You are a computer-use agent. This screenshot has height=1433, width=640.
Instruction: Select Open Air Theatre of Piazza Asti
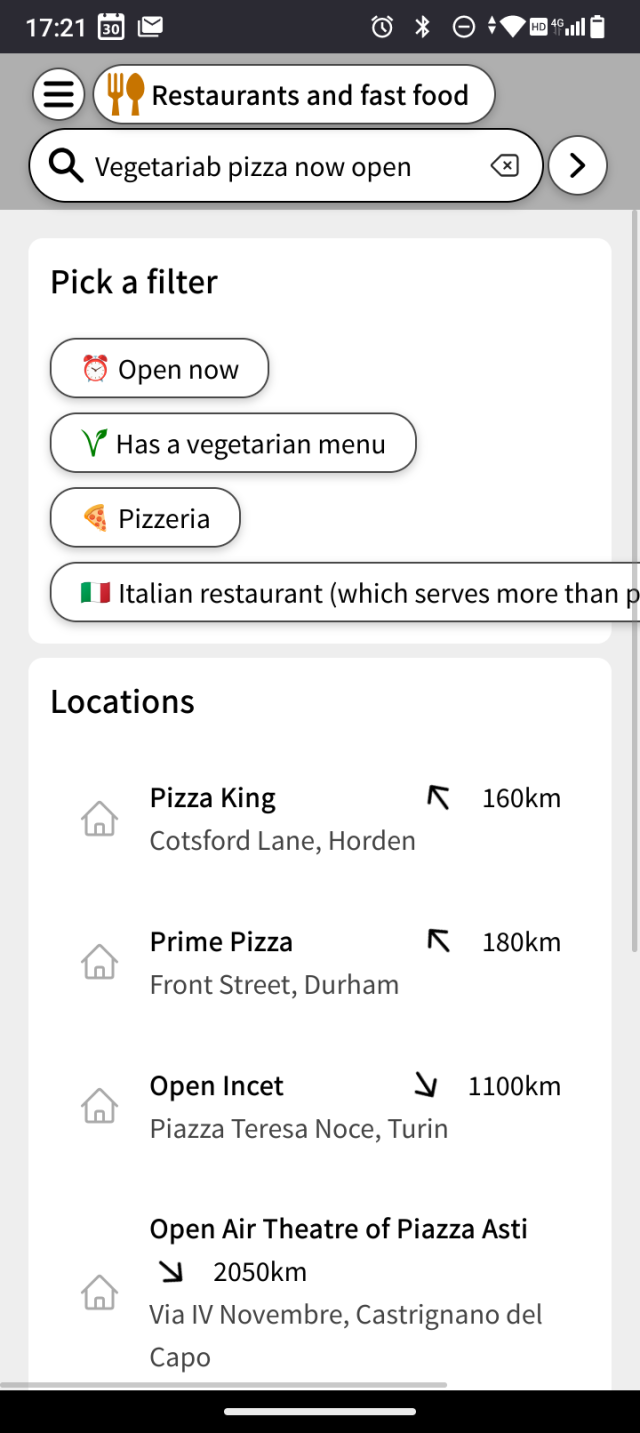[339, 1229]
